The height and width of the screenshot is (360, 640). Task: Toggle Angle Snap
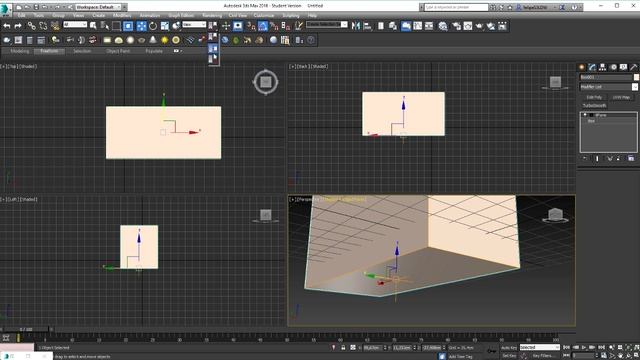(263, 26)
